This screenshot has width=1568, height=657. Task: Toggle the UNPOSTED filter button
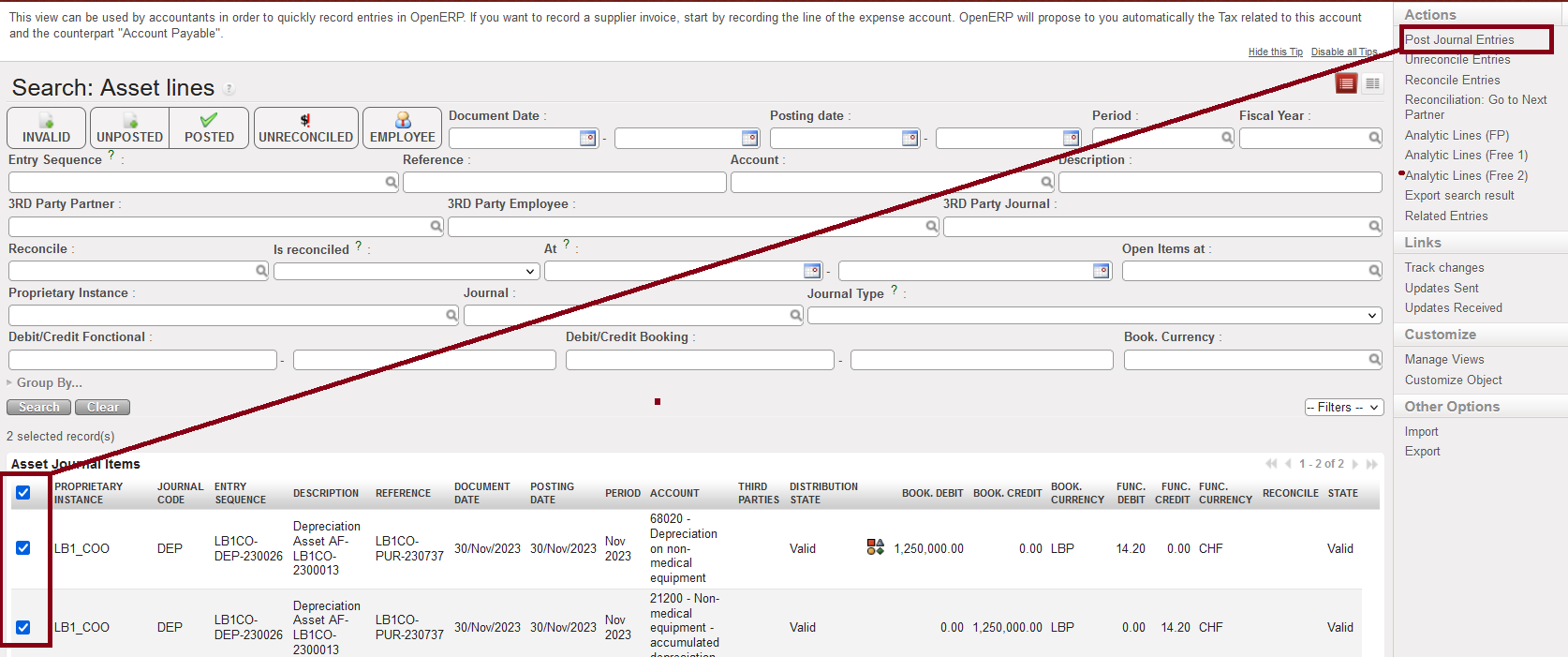130,127
